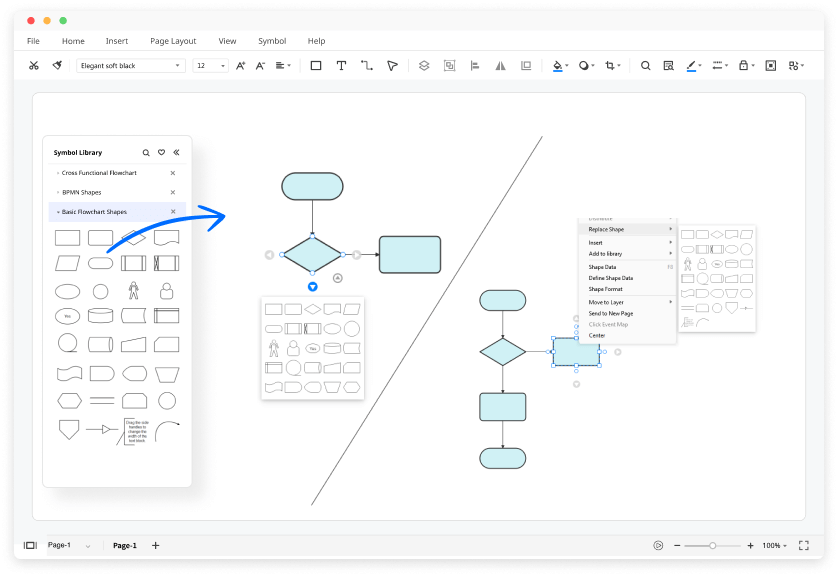Click the Fit to page icon
Screen dimensions: 838x576
coord(771,65)
